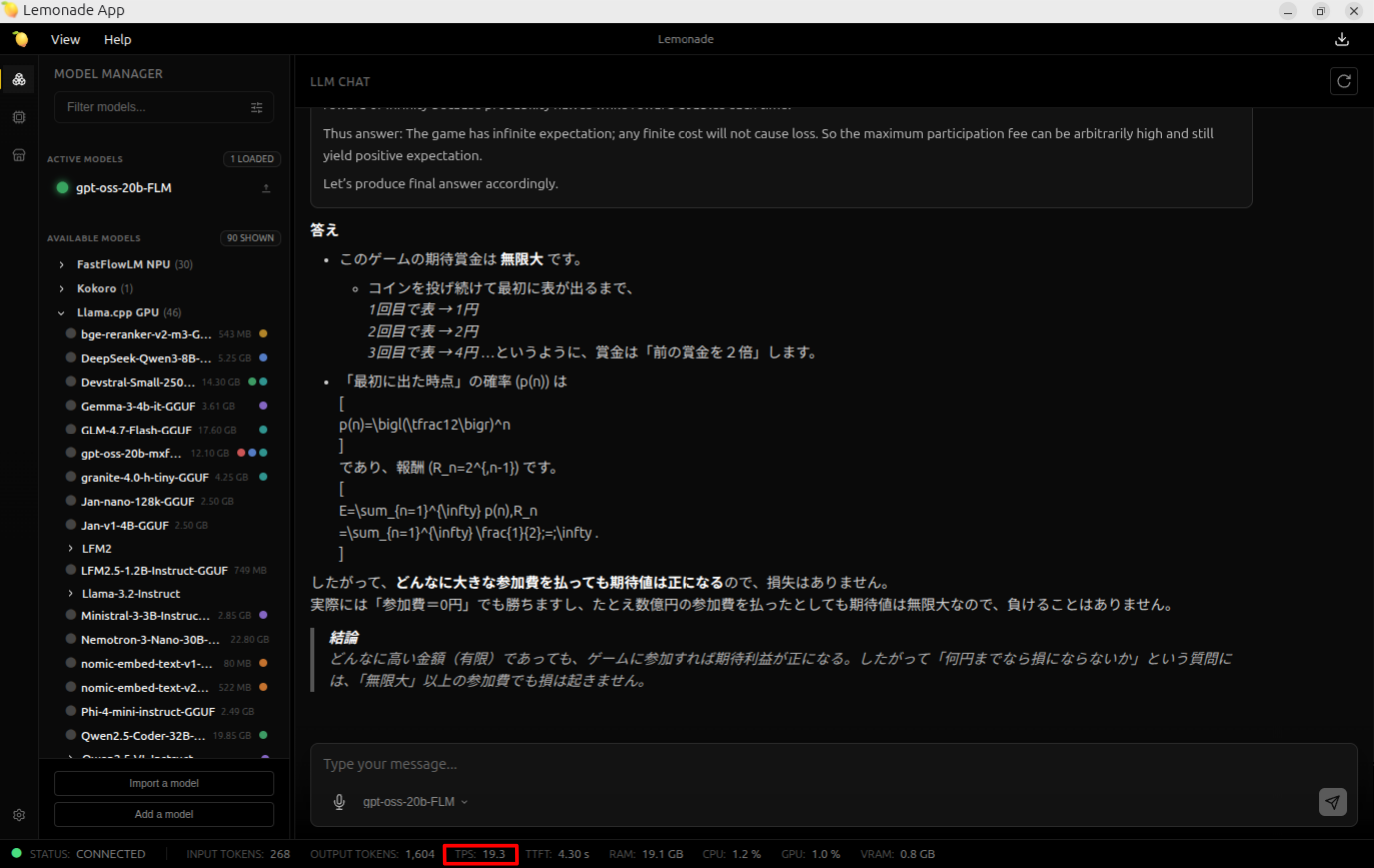Click the filter options icon in model search
The image size is (1374, 868).
point(257,106)
